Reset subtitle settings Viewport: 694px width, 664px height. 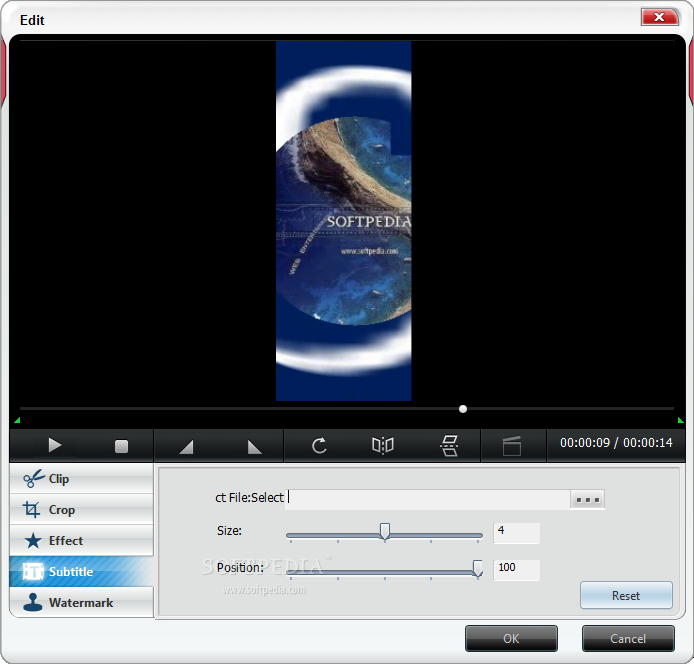[626, 595]
